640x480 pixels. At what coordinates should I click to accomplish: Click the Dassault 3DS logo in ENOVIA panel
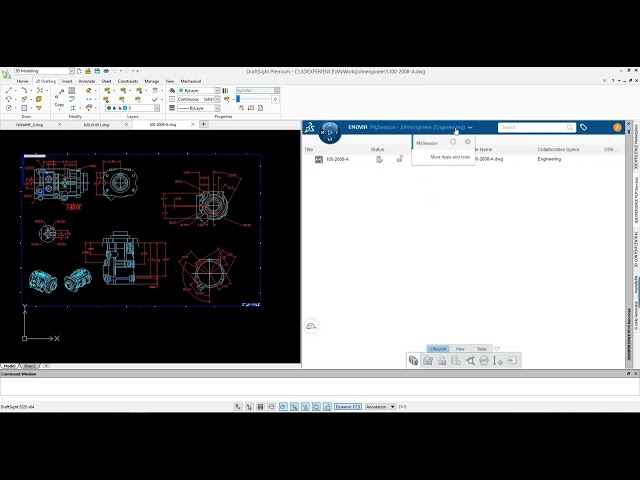coord(309,128)
